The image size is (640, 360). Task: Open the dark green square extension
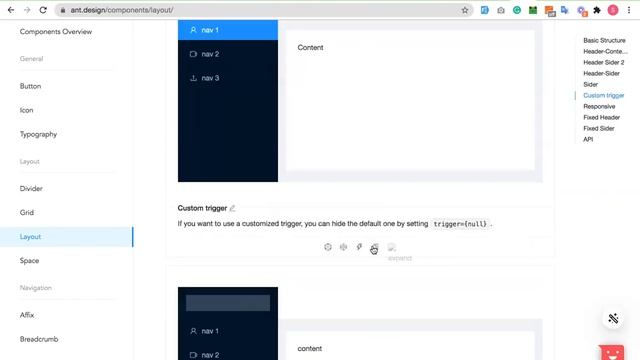tap(533, 10)
